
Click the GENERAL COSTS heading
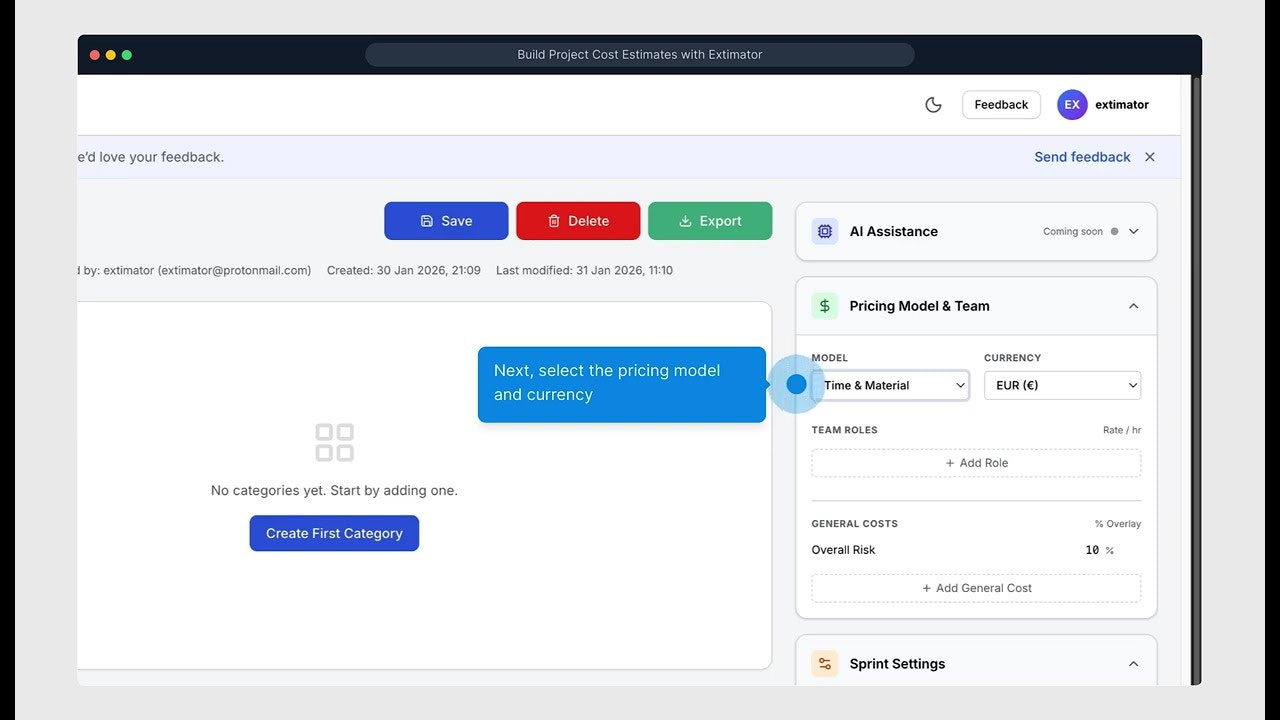(x=855, y=524)
